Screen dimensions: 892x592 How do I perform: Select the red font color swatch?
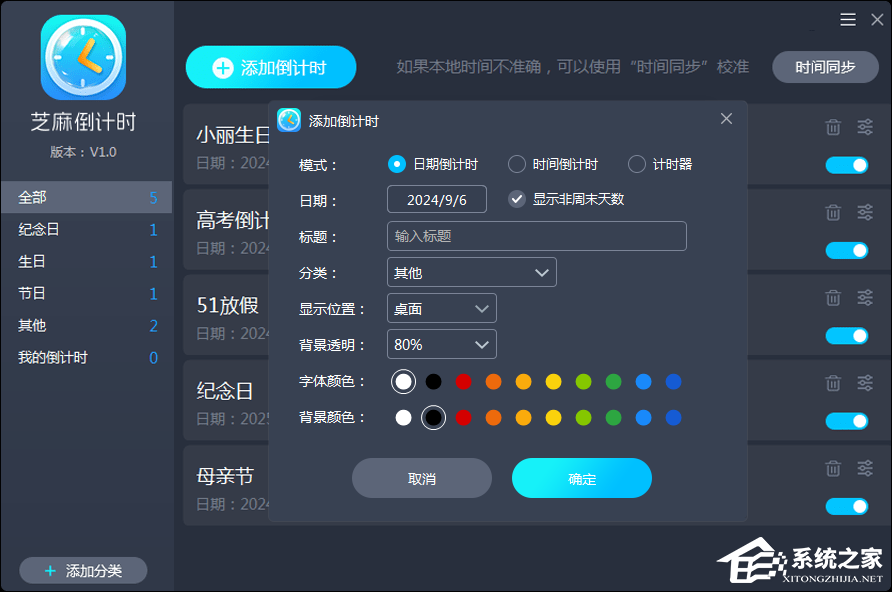pyautogui.click(x=462, y=381)
